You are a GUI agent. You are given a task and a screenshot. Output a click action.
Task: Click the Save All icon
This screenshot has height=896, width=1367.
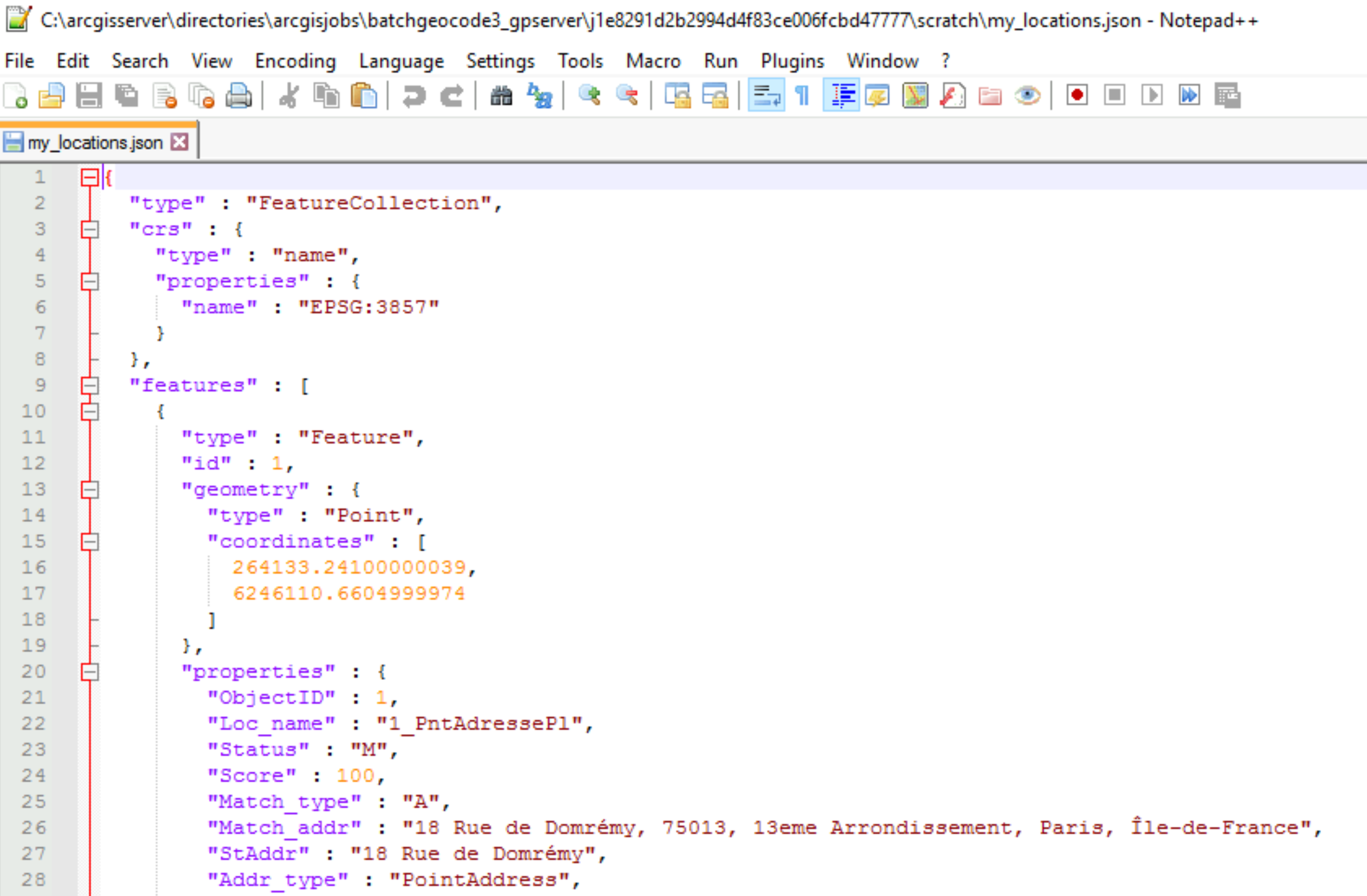(x=127, y=96)
